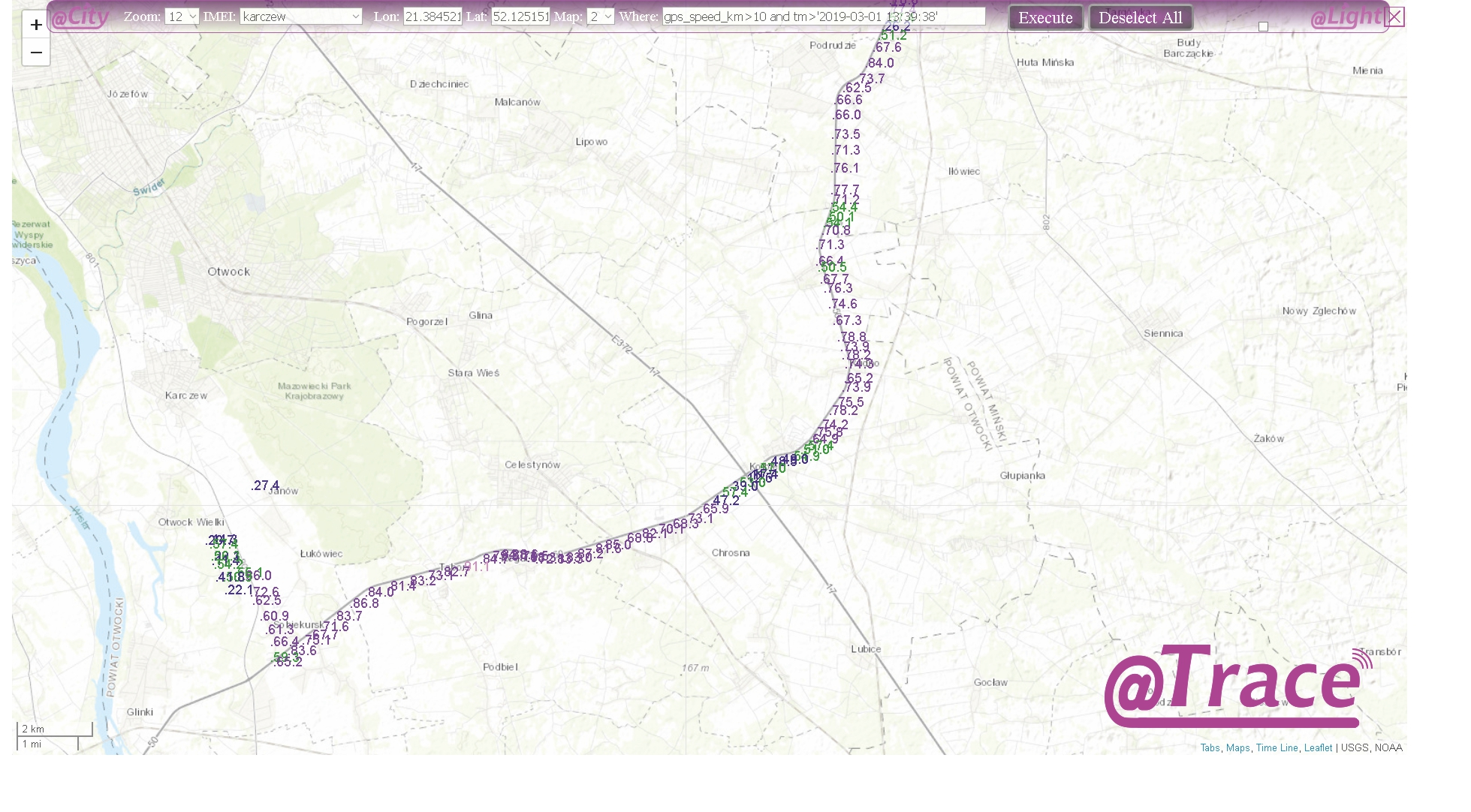1471x812 pixels.
Task: Click the @City logo
Action: point(81,17)
